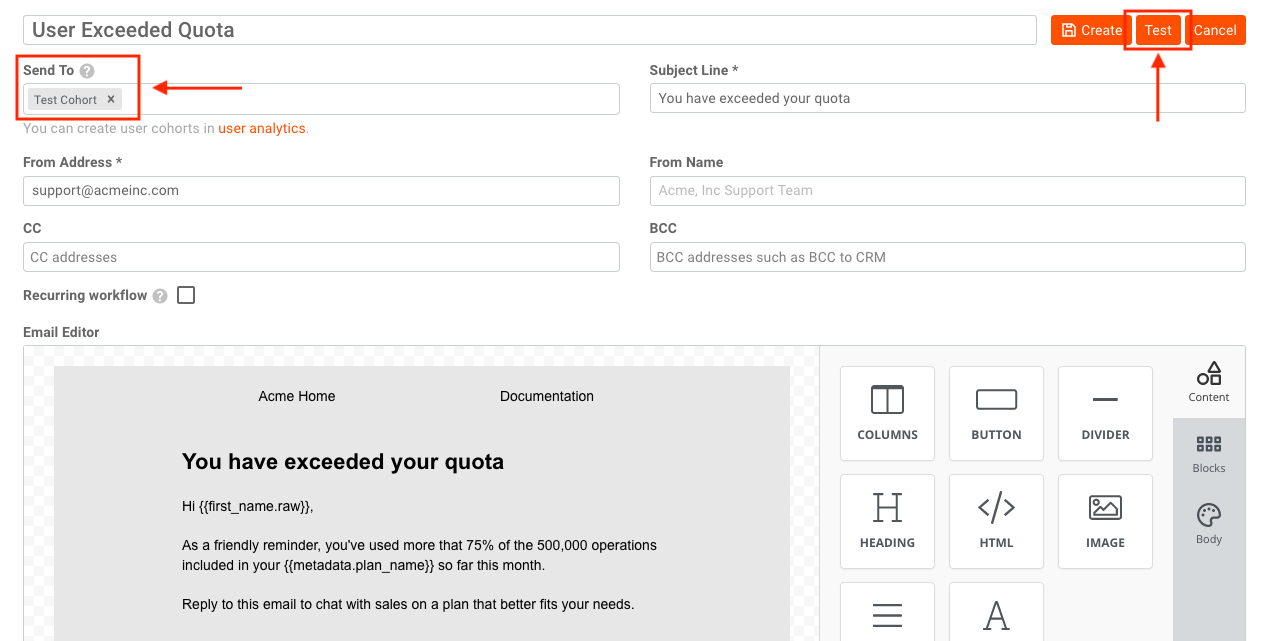1268x641 pixels.
Task: Switch to the Content tab
Action: coord(1209,382)
